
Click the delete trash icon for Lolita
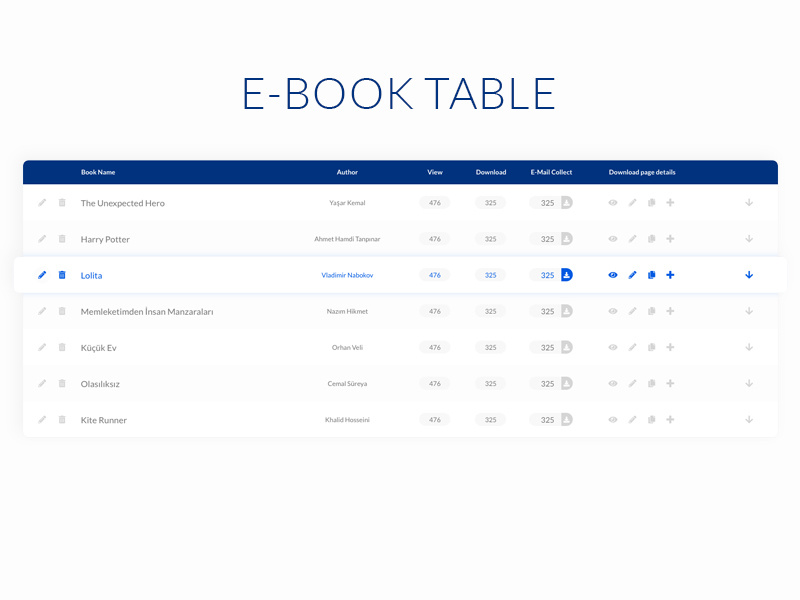62,275
